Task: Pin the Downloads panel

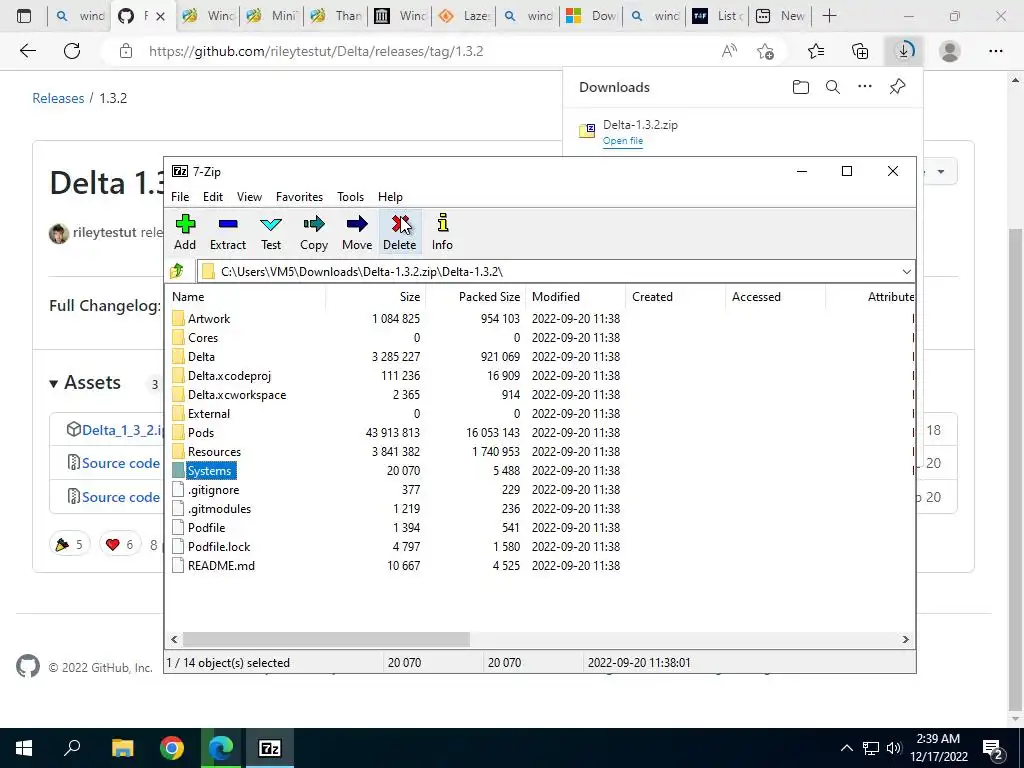Action: coord(897,87)
